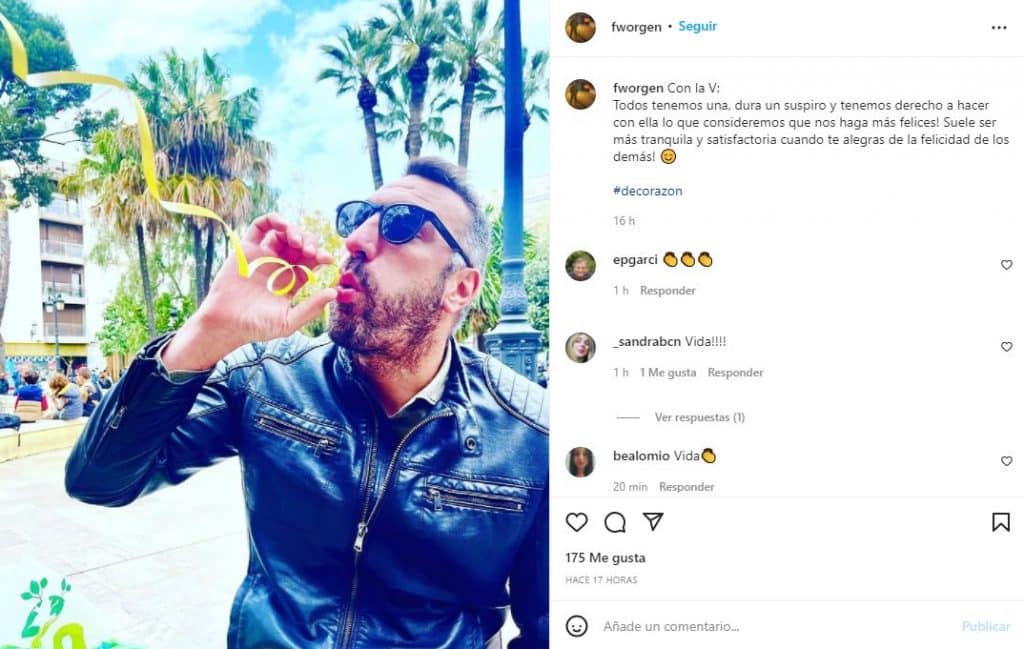Reply to bealomio's comment

tap(686, 487)
